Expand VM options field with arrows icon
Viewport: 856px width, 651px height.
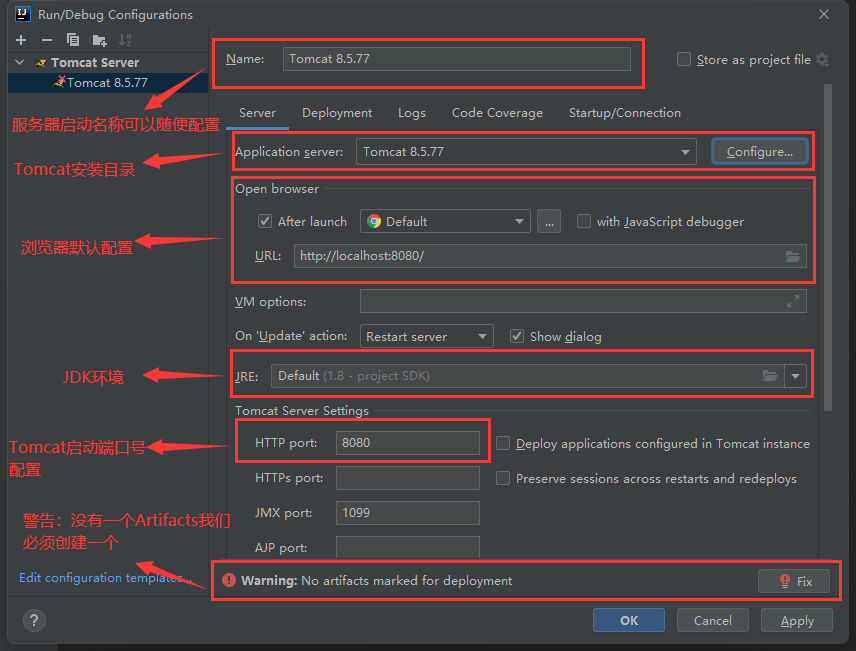pyautogui.click(x=793, y=301)
